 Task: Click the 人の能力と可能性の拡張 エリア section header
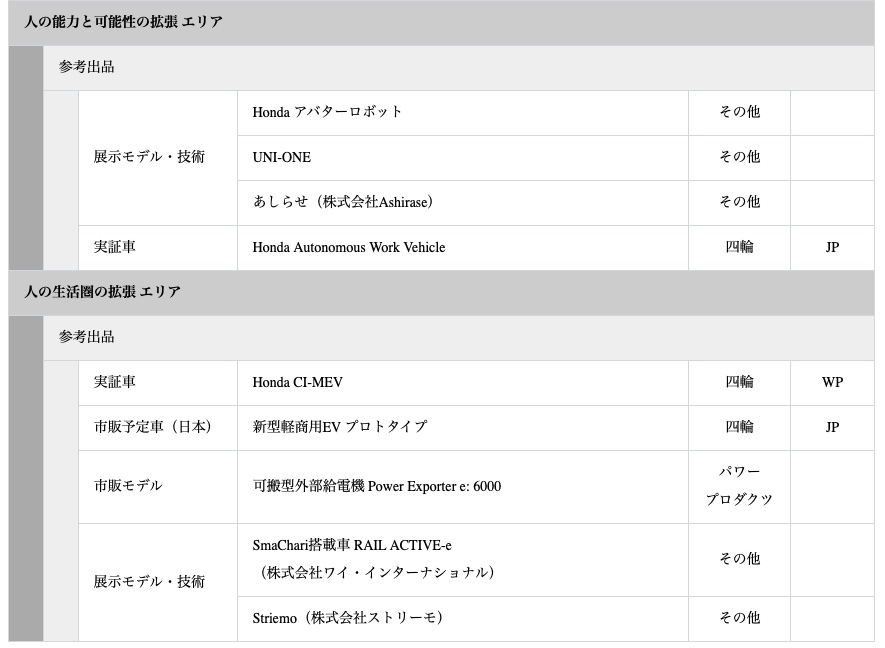point(124,22)
